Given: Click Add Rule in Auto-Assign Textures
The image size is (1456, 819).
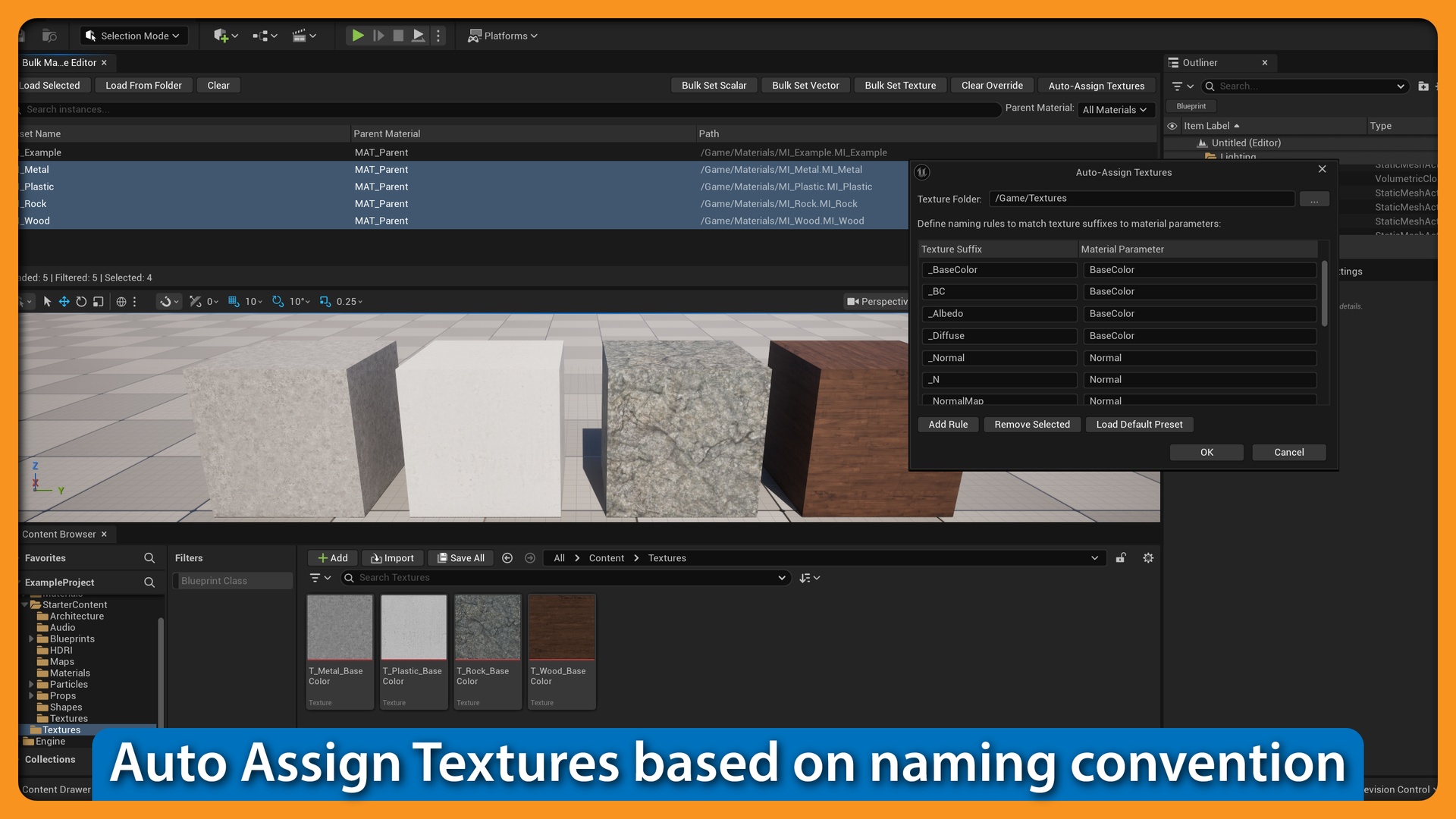Looking at the screenshot, I should [948, 425].
